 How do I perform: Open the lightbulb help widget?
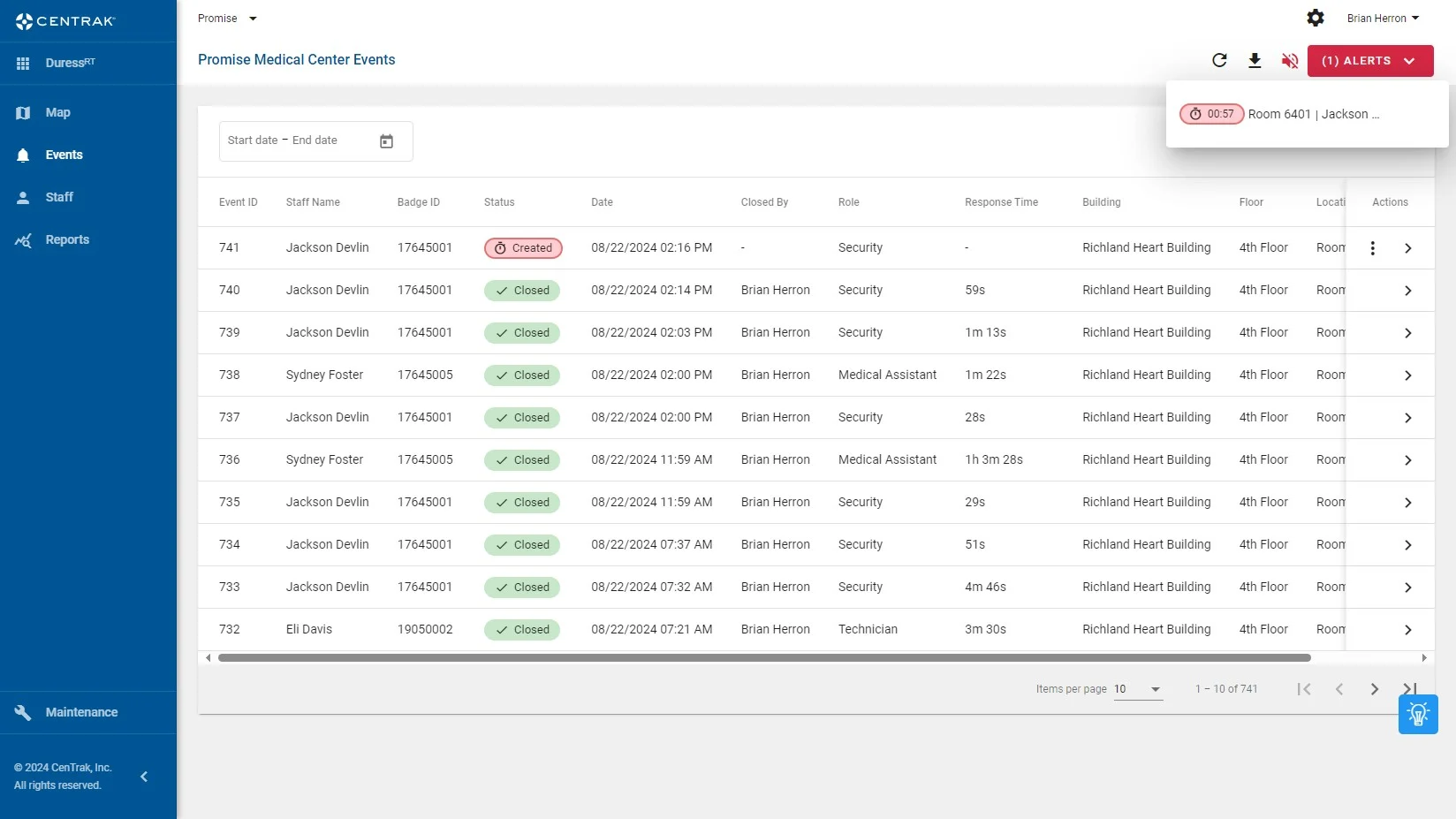[1418, 714]
